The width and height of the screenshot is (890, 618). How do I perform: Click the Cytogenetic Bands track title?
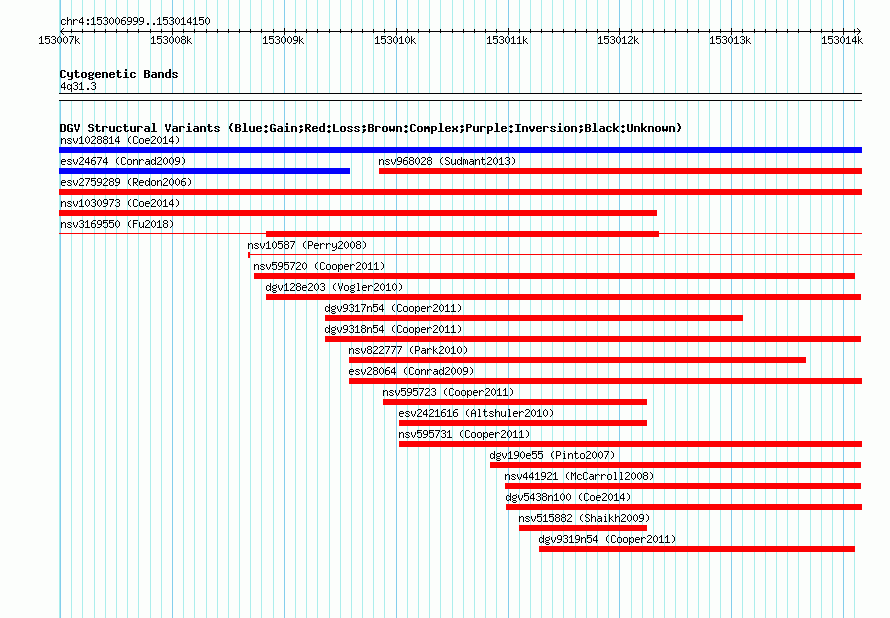coord(119,74)
